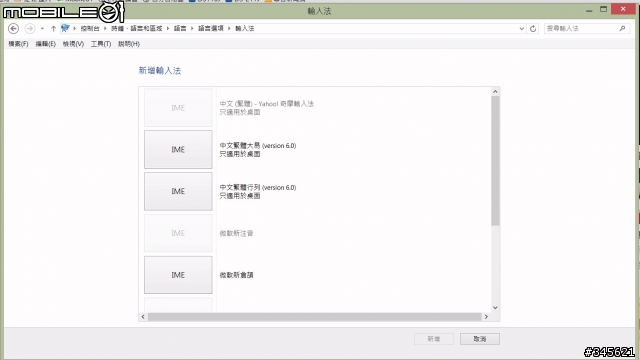640x360 pixels.
Task: Click the 取消 button
Action: (x=480, y=339)
